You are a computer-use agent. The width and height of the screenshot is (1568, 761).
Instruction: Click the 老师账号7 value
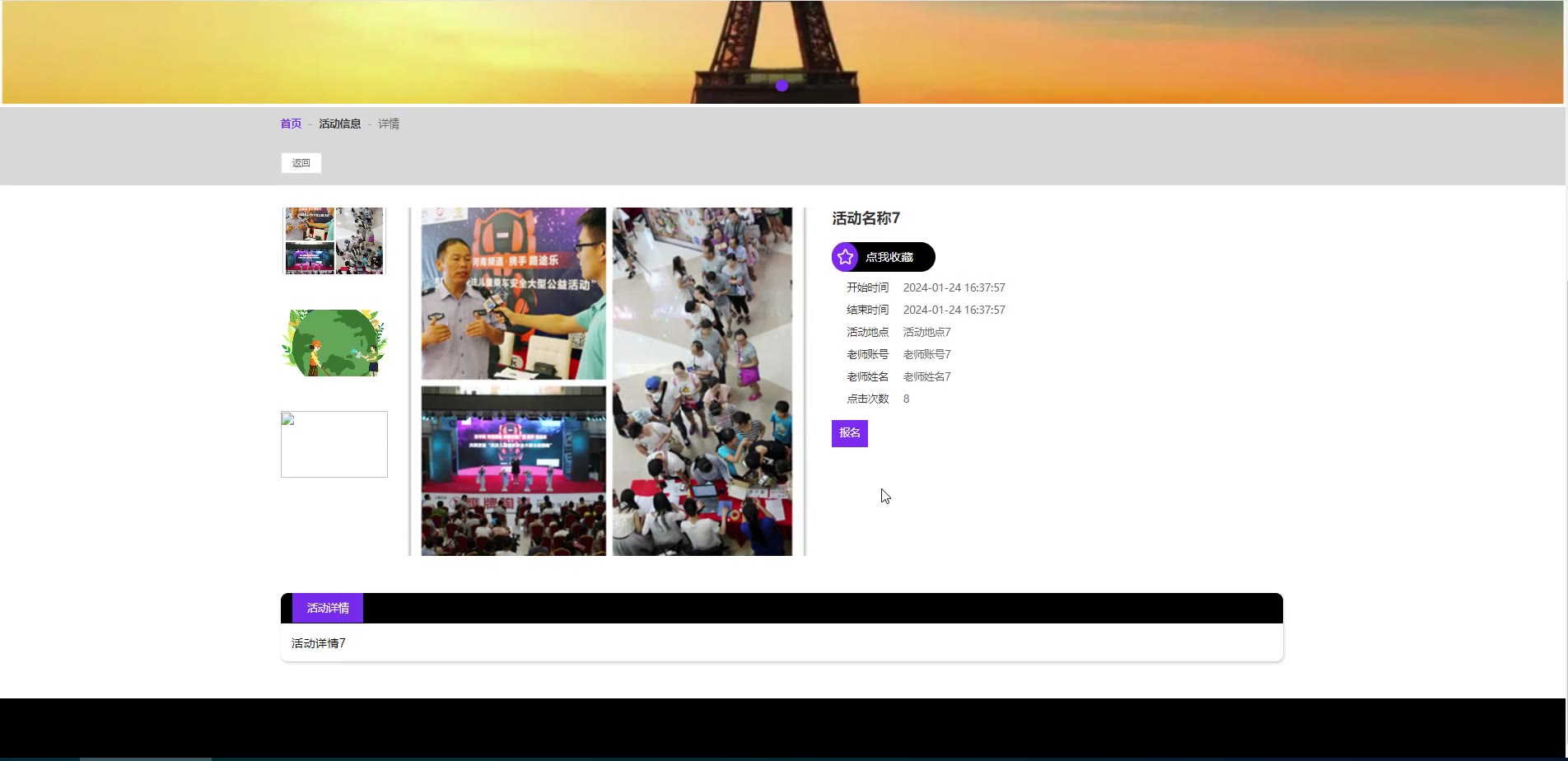tap(927, 354)
